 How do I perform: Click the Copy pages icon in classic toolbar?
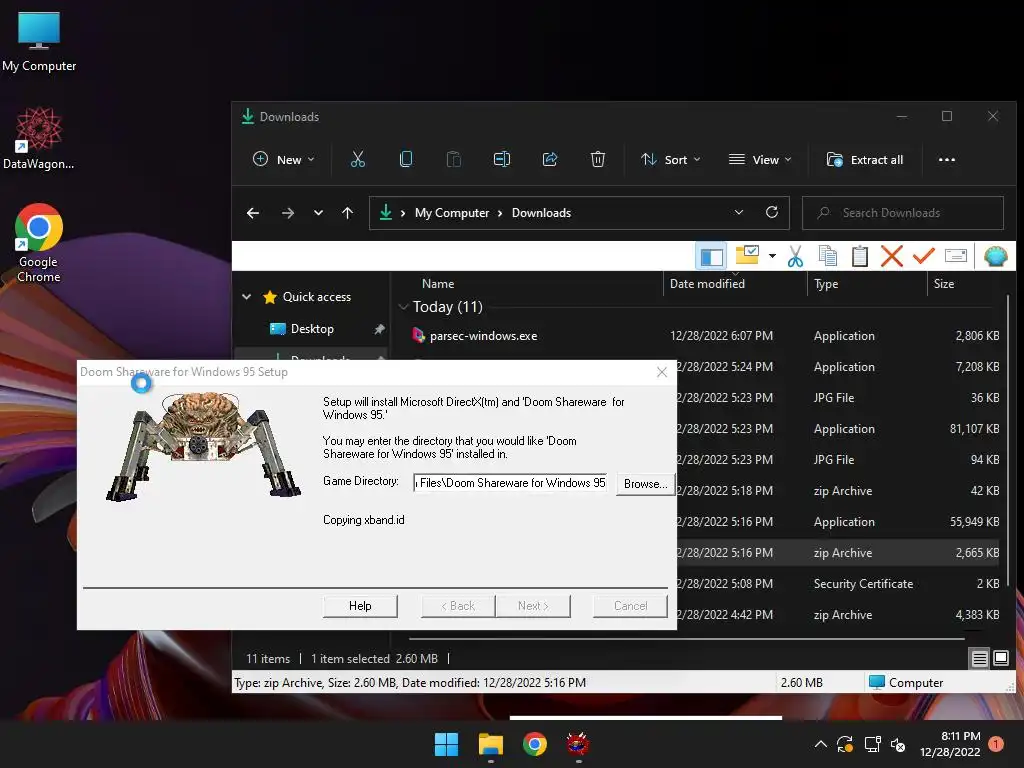coord(827,256)
